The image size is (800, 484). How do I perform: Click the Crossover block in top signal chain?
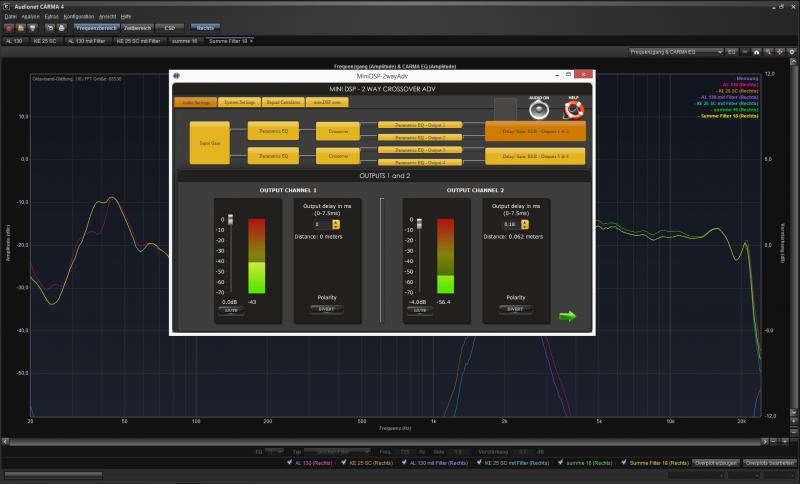[337, 131]
